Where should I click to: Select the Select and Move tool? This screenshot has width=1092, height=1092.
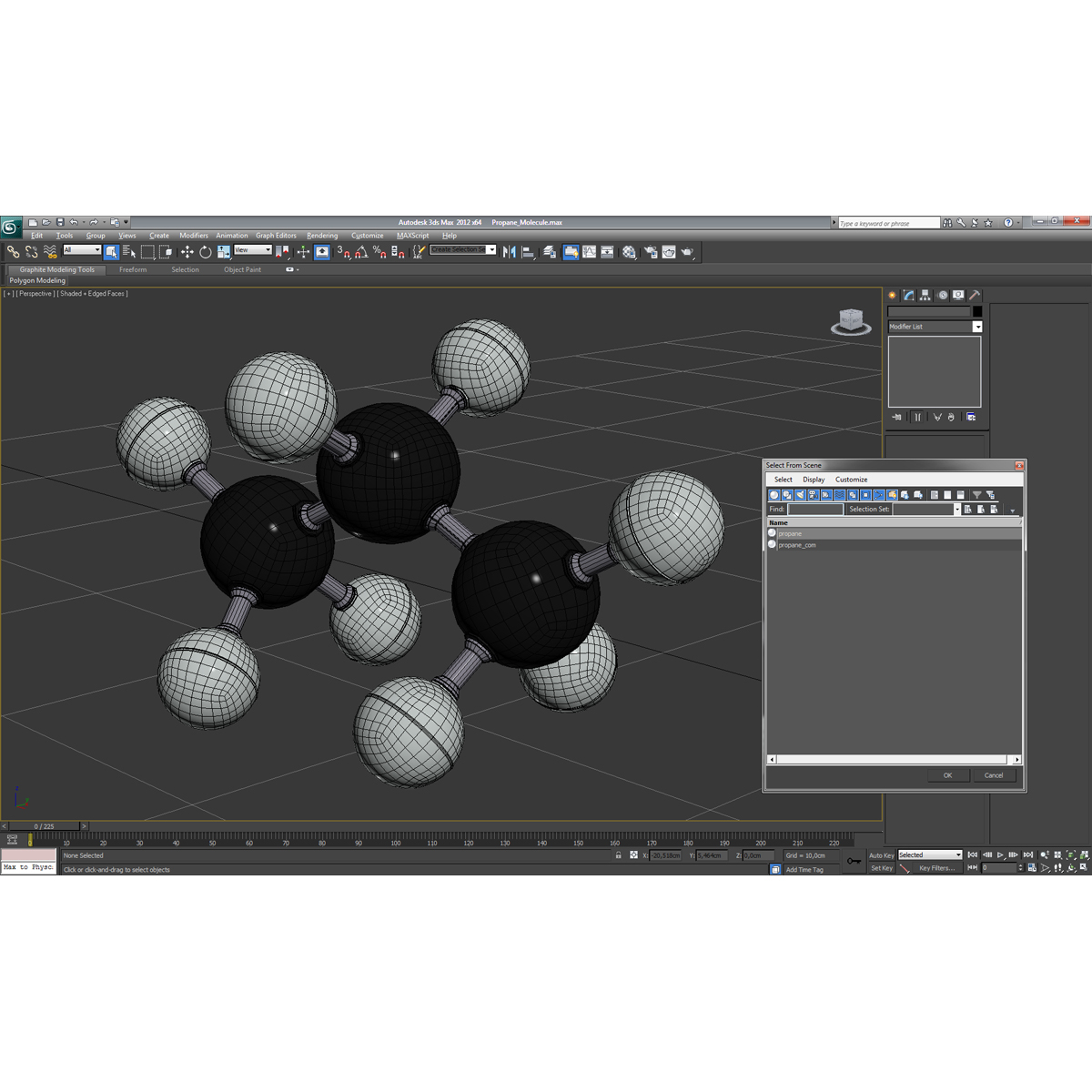click(x=187, y=252)
